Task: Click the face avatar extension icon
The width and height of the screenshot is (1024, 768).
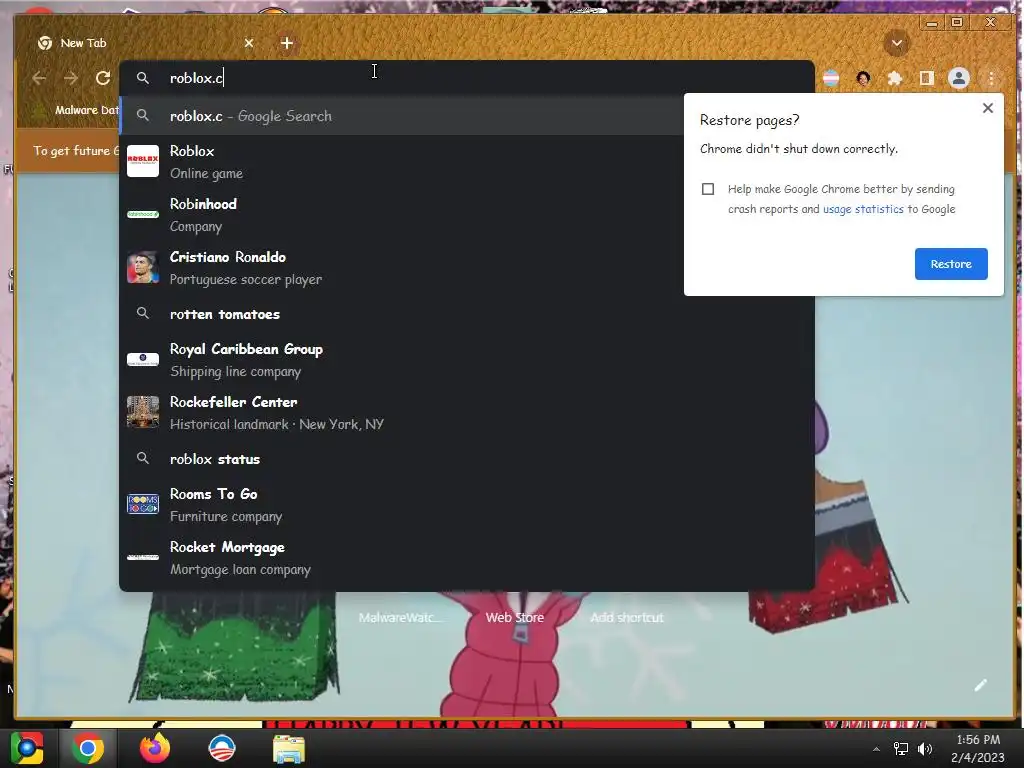Action: [x=863, y=78]
